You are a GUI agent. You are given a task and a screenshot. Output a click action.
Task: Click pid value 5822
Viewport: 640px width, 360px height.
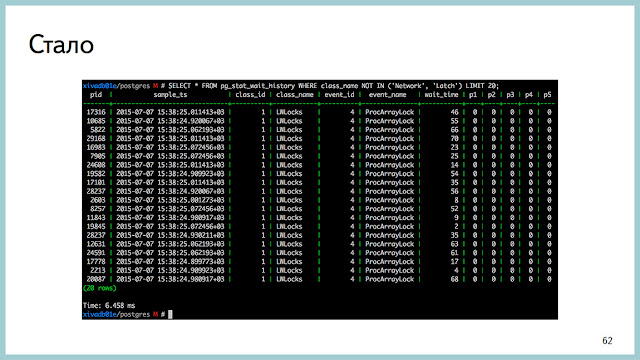pyautogui.click(x=98, y=130)
